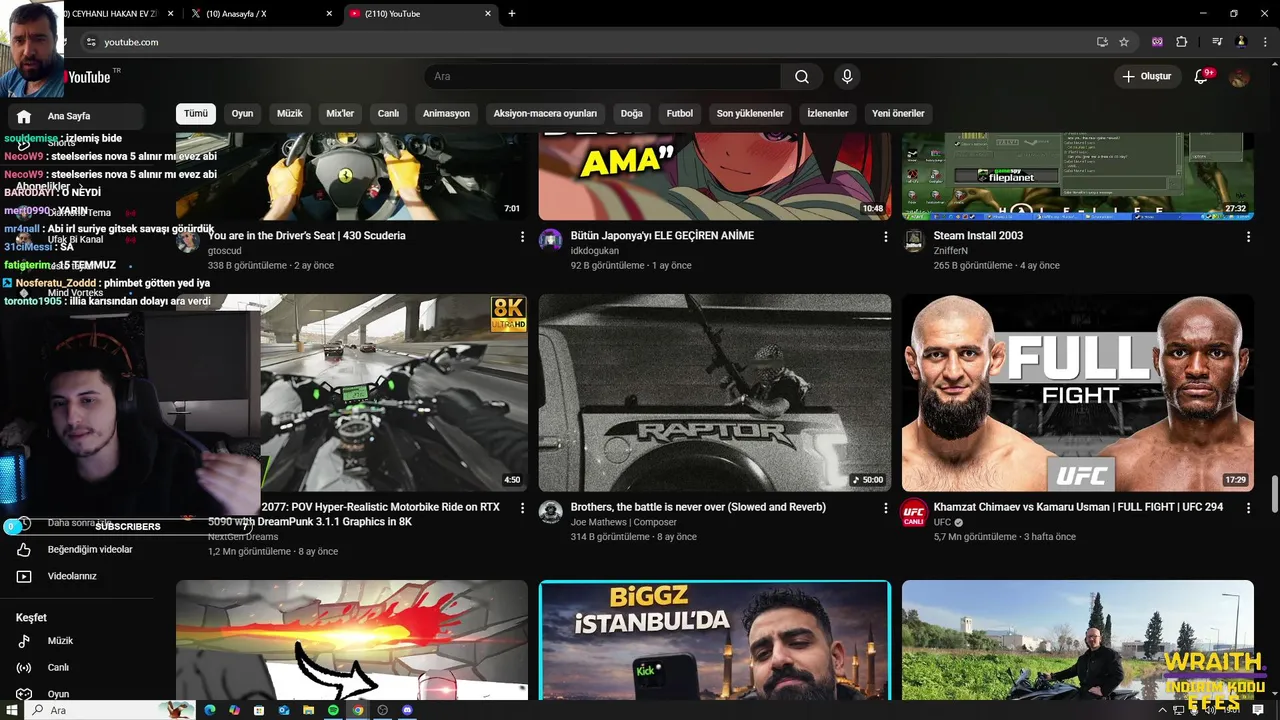Play the RAPTOR truck thumbnail video
1280x720 pixels.
[x=715, y=392]
